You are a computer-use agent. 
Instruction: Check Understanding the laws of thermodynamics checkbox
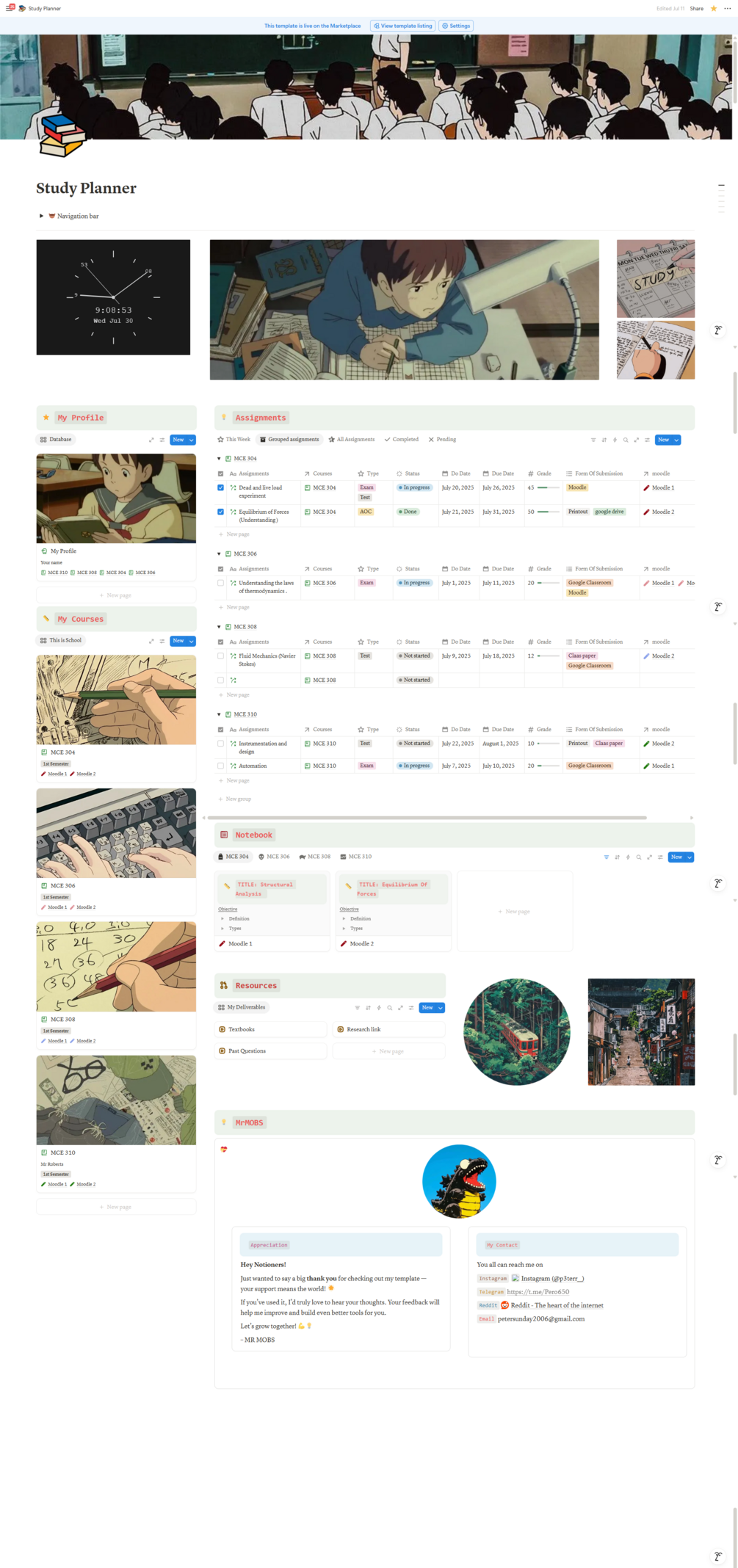pyautogui.click(x=220, y=583)
